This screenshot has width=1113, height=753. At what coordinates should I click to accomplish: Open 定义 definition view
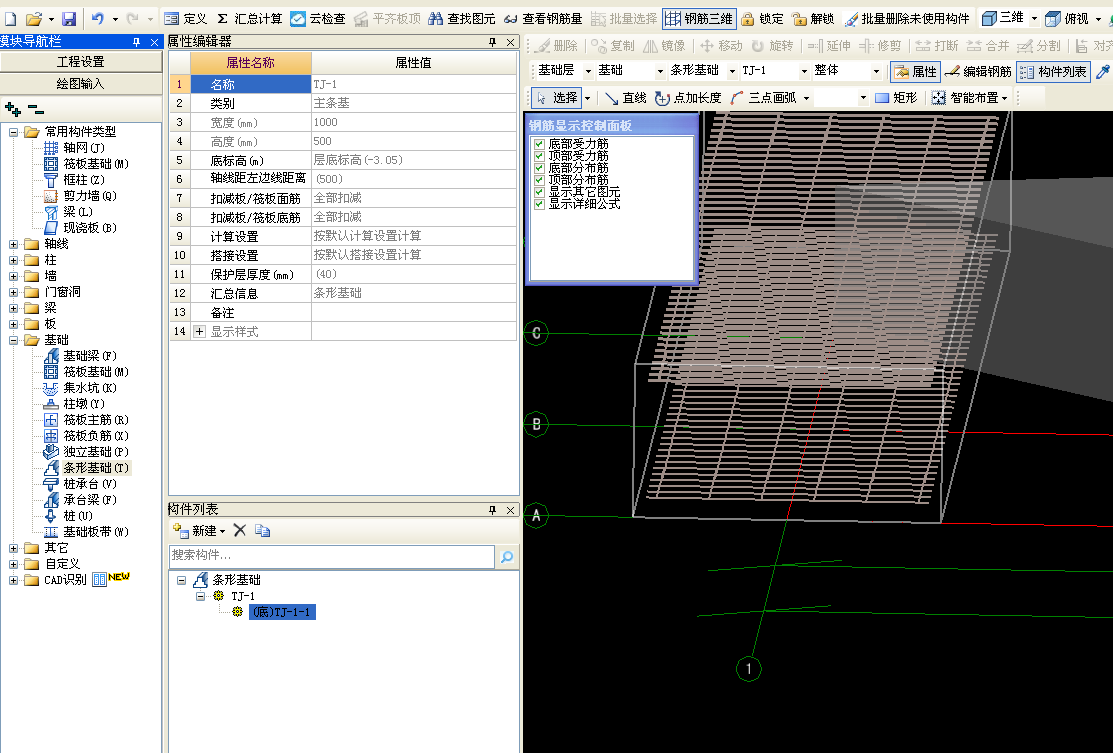(x=186, y=19)
